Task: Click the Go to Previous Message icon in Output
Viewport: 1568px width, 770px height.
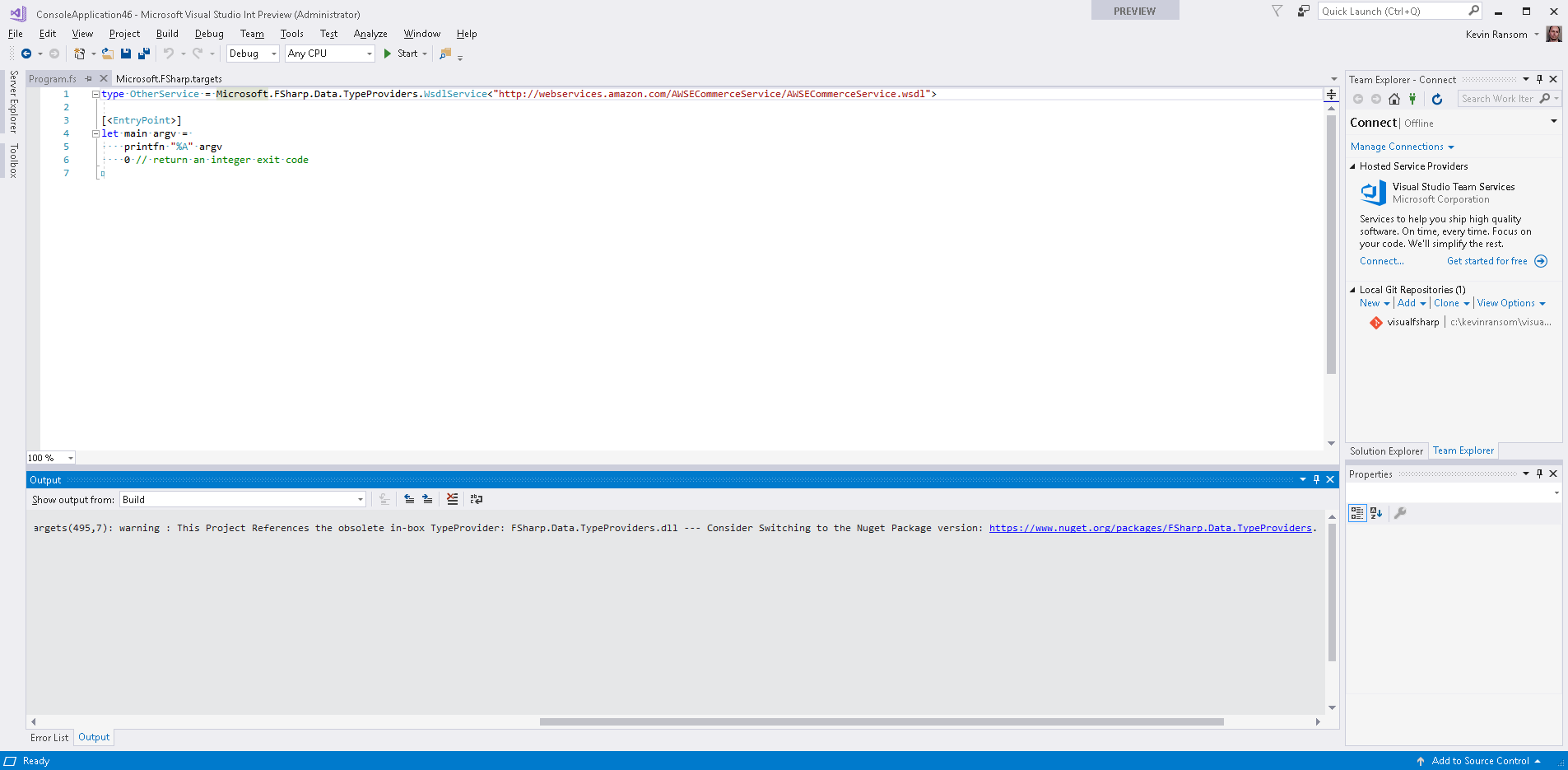Action: [409, 499]
